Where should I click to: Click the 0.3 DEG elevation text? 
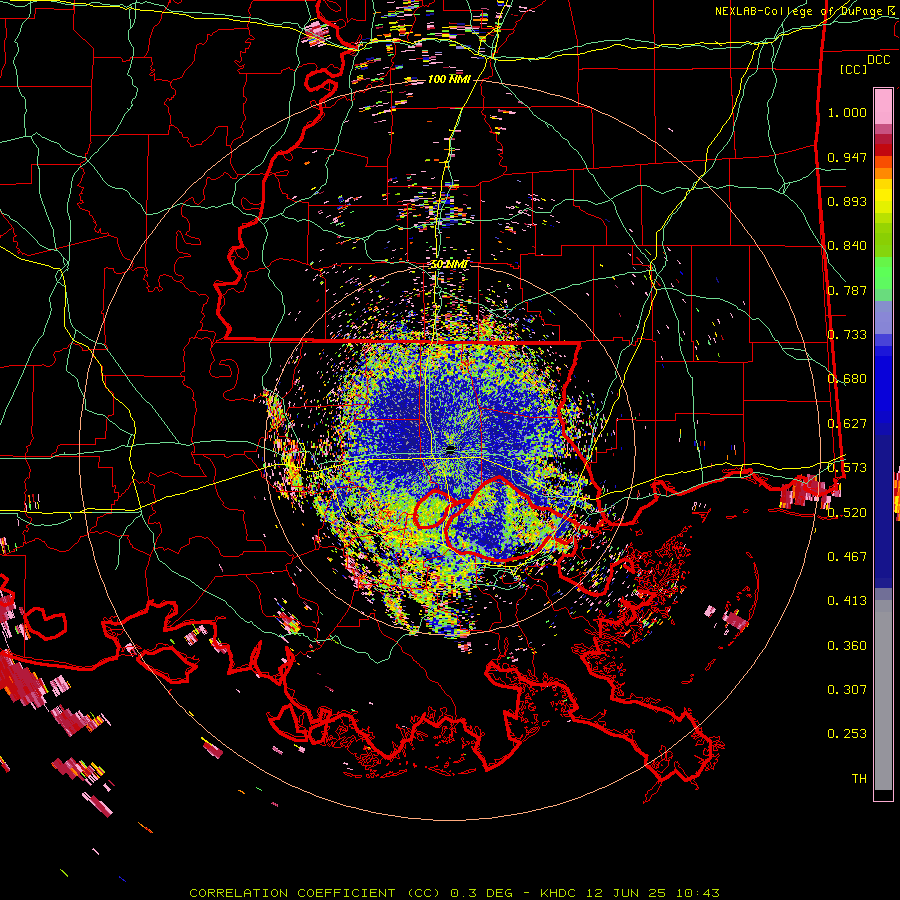[481, 893]
